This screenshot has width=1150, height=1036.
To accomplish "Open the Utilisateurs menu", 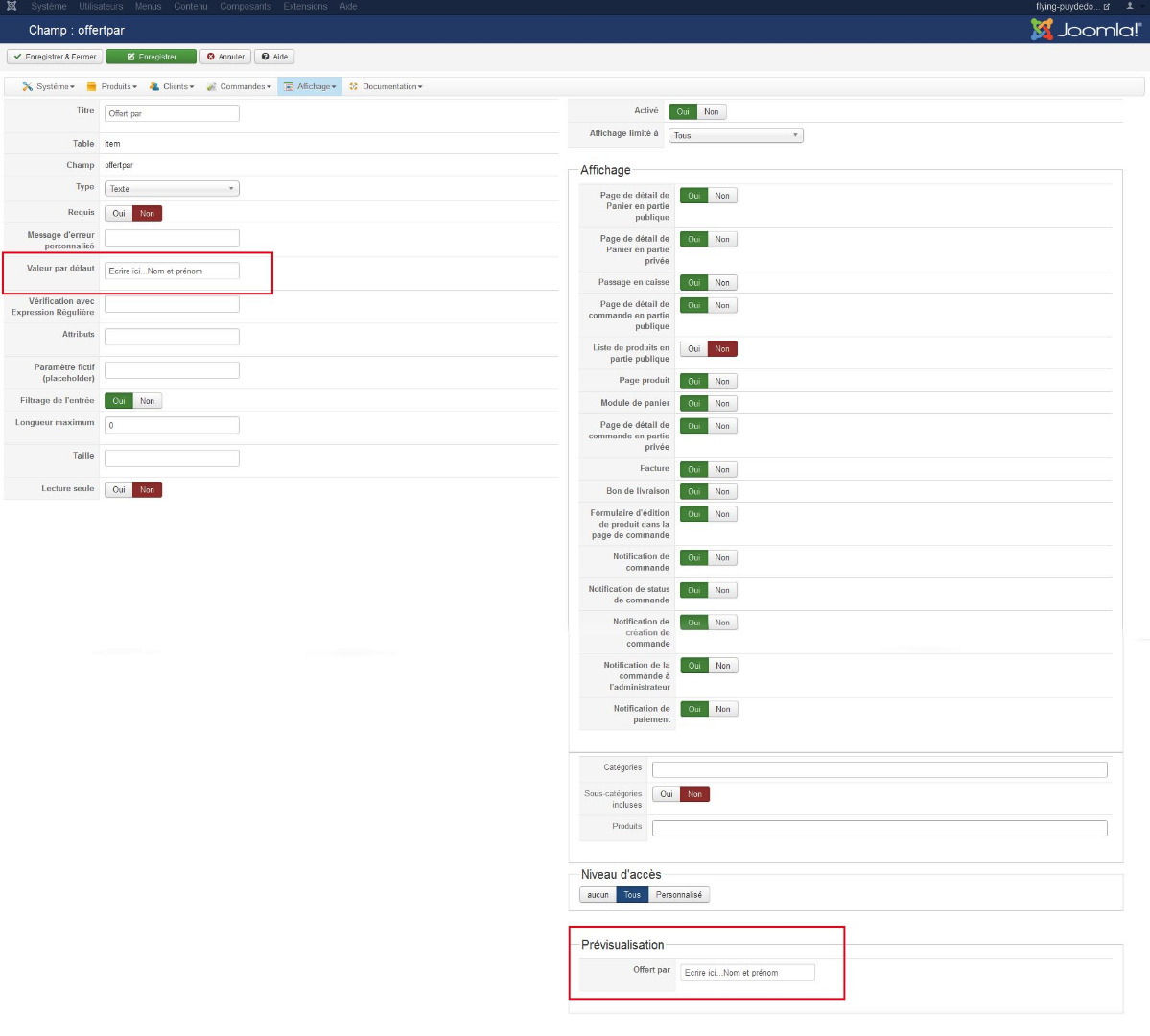I will 102,6.
